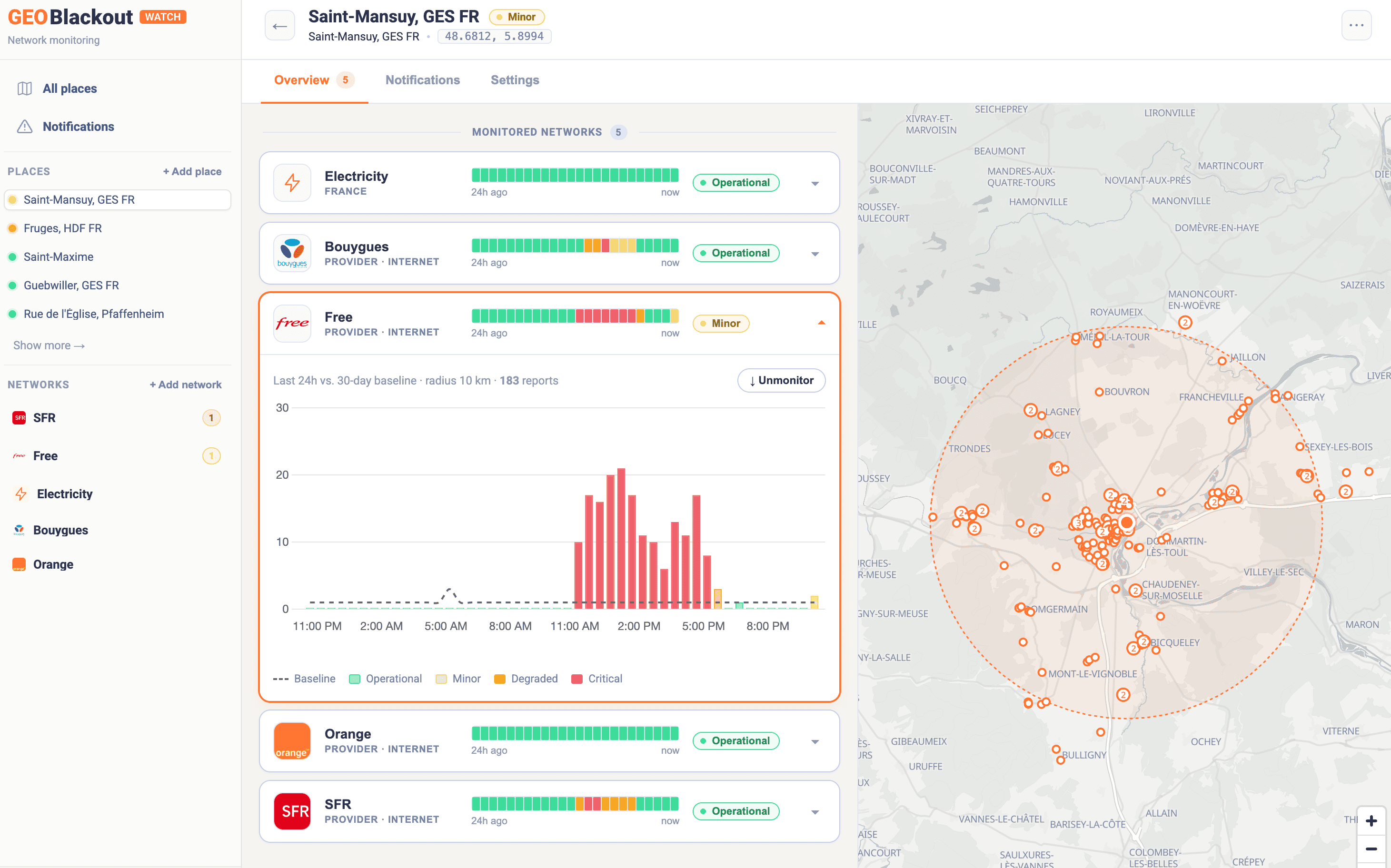Click Operational legend green swatch

click(x=354, y=679)
